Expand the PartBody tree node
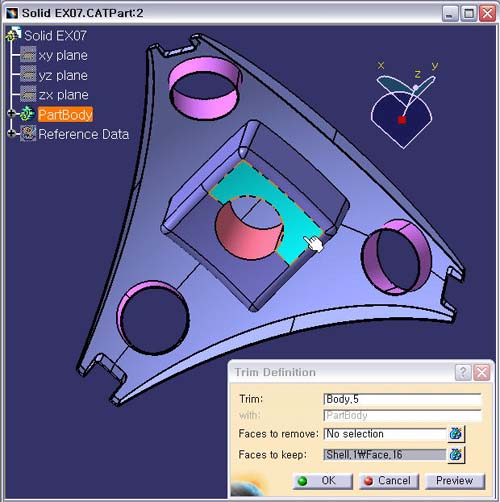The image size is (500, 502). 11,114
